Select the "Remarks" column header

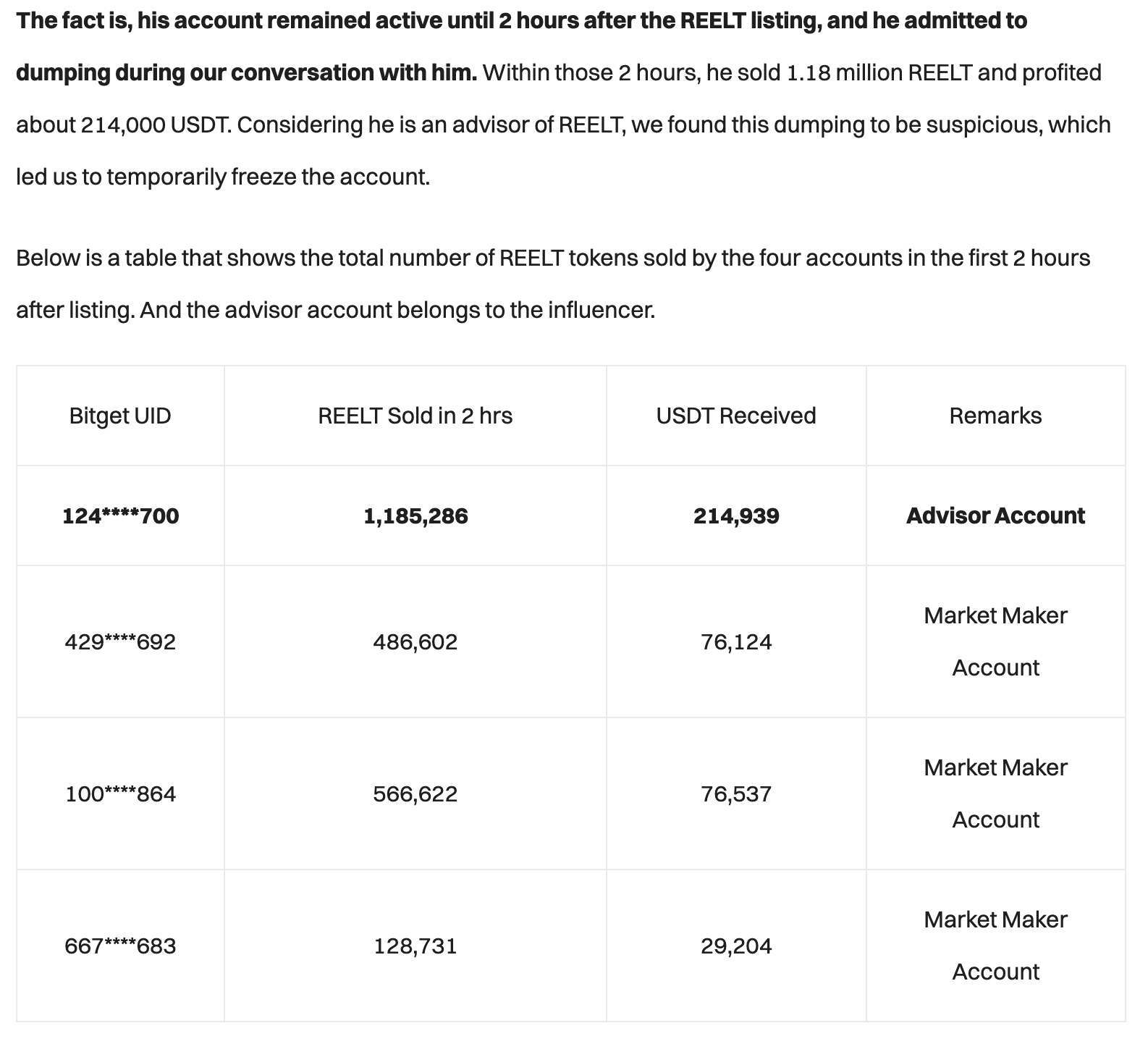click(995, 416)
